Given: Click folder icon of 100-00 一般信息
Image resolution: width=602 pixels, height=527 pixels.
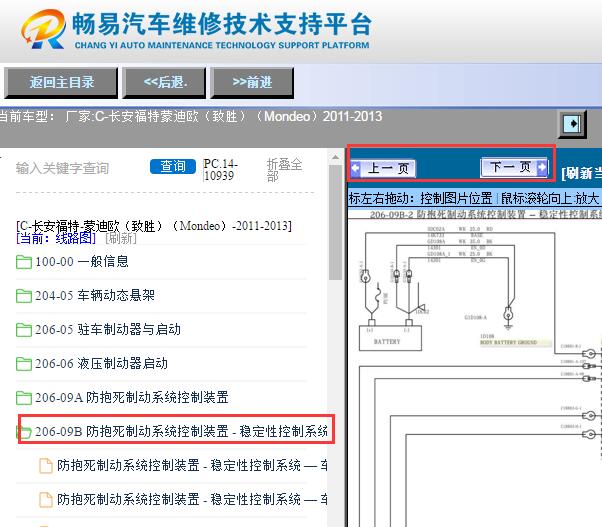Looking at the screenshot, I should [24, 262].
